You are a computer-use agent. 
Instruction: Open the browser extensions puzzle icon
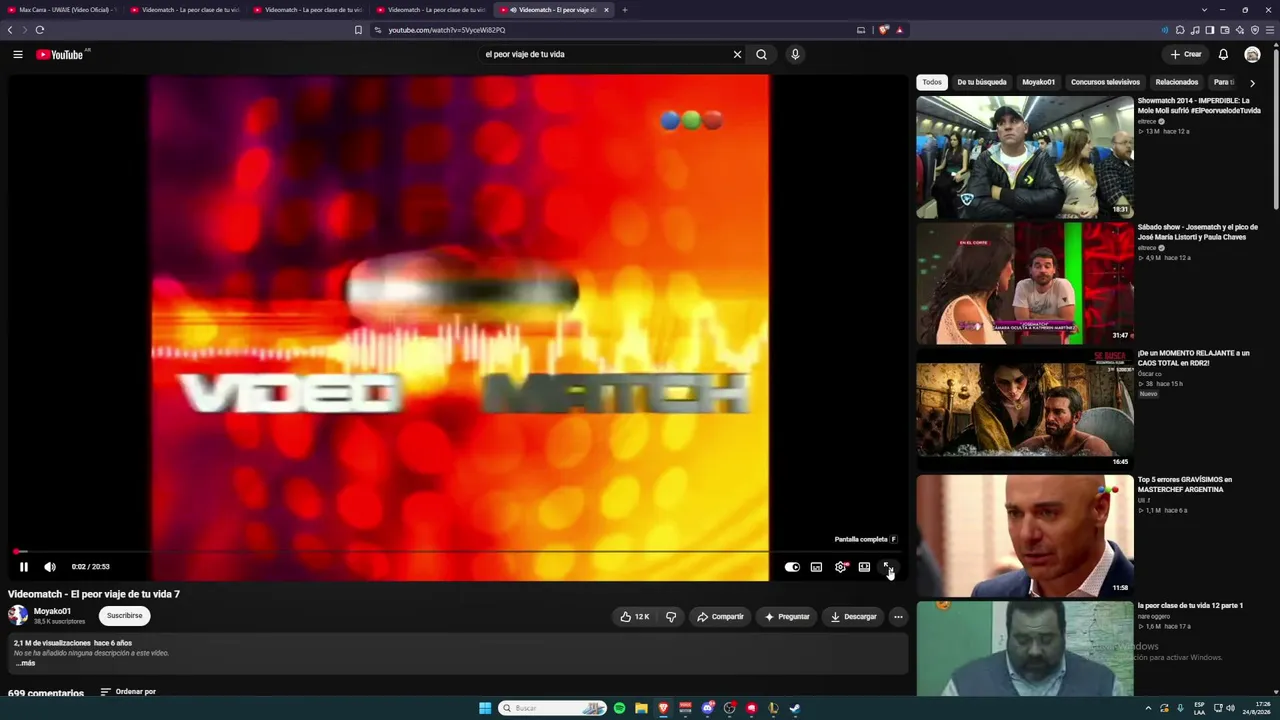pyautogui.click(x=1180, y=30)
